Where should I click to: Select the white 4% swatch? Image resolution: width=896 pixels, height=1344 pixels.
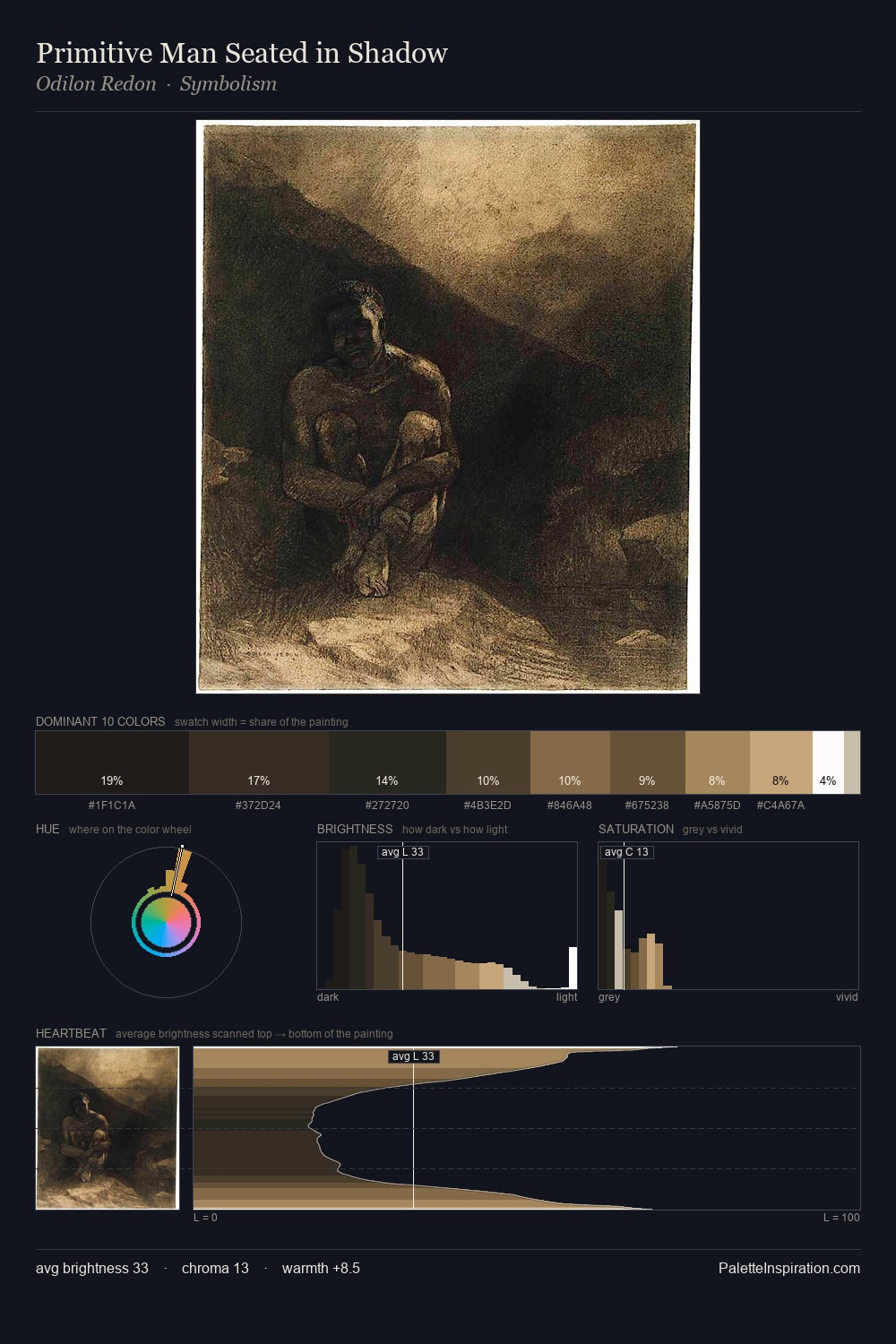(x=828, y=762)
